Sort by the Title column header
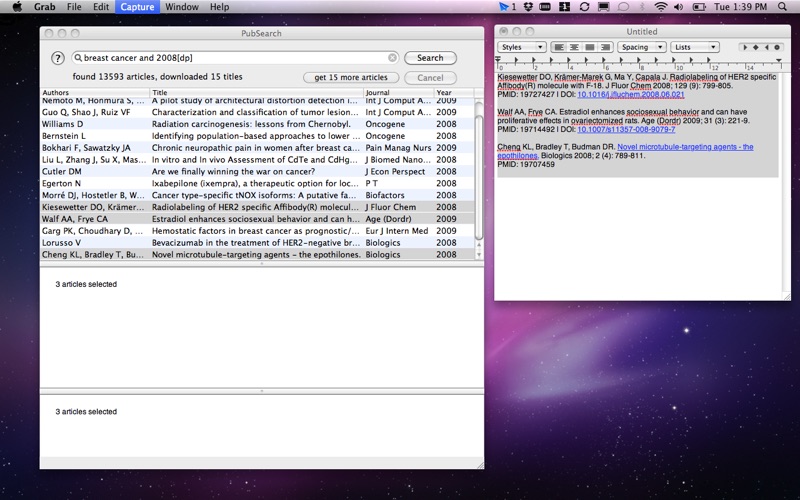The height and width of the screenshot is (500, 800). 257,92
